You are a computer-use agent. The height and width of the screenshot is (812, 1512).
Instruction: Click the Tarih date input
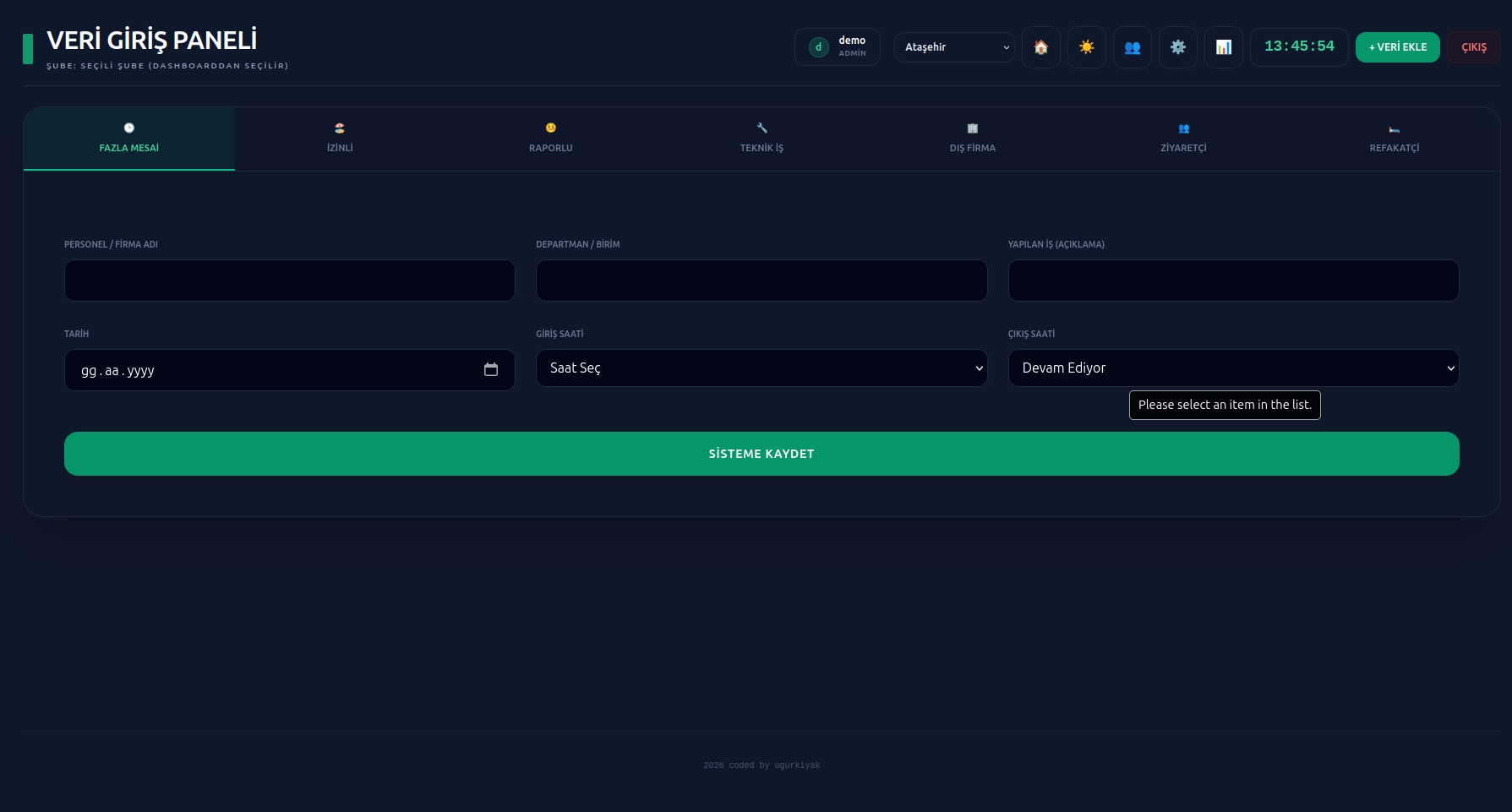coord(290,370)
